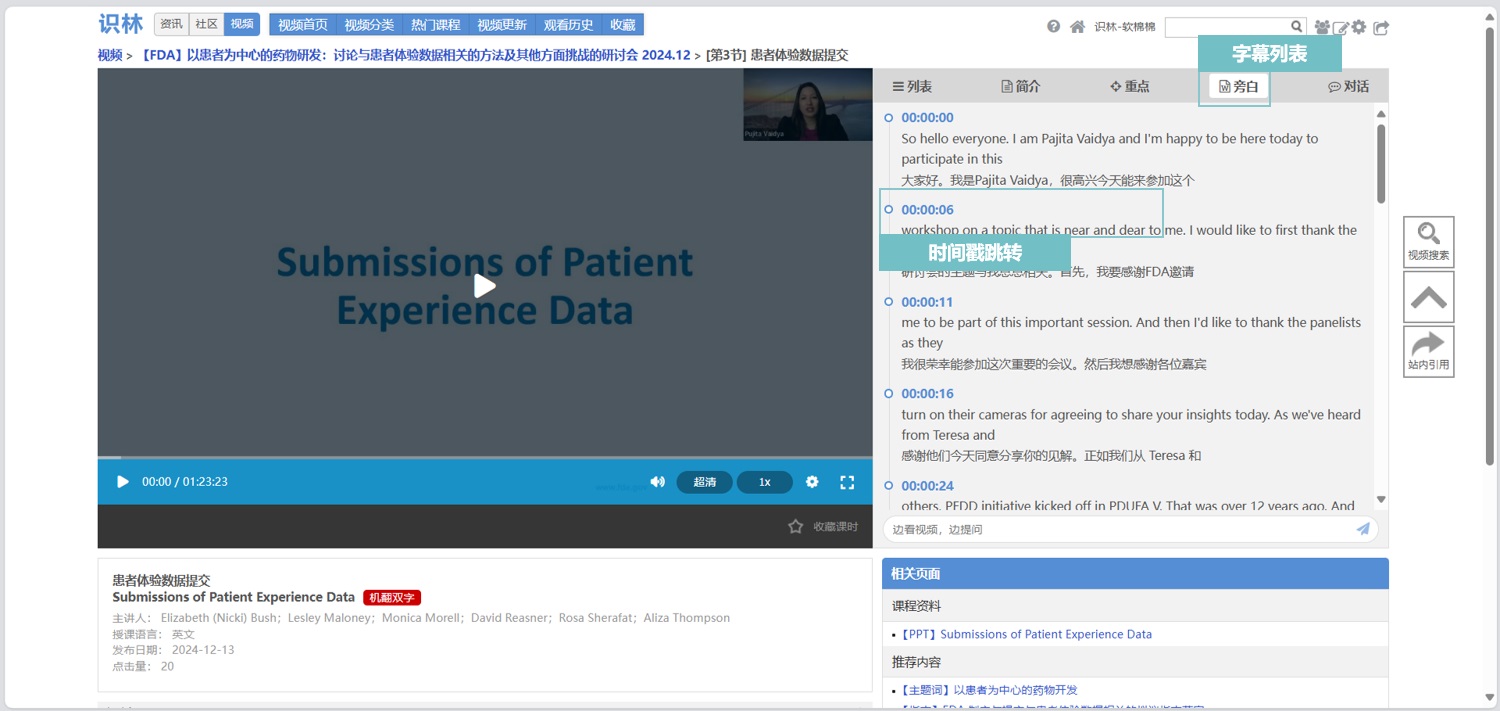The image size is (1500, 711).
Task: Switch to the 对话 tab
Action: tap(1348, 87)
